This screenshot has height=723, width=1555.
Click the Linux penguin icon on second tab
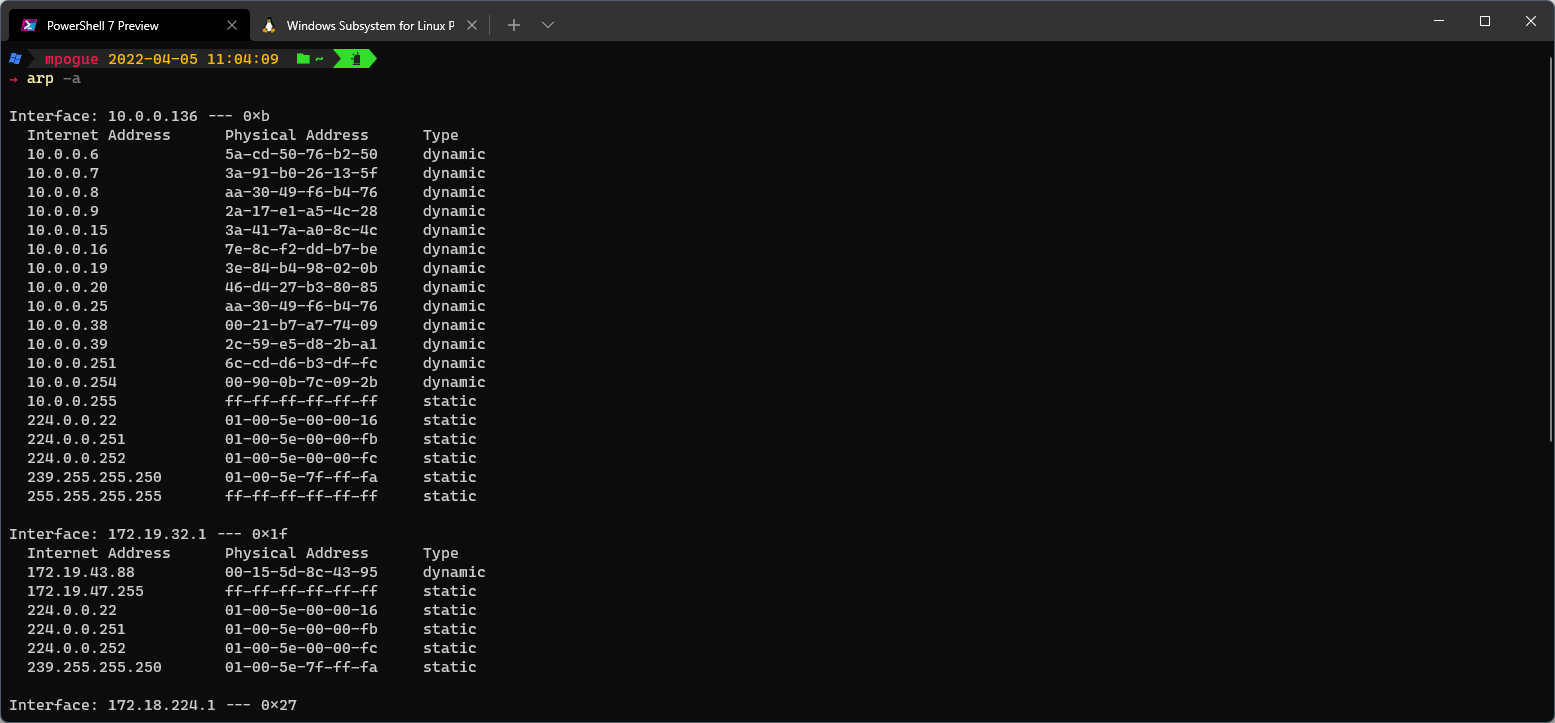point(269,25)
